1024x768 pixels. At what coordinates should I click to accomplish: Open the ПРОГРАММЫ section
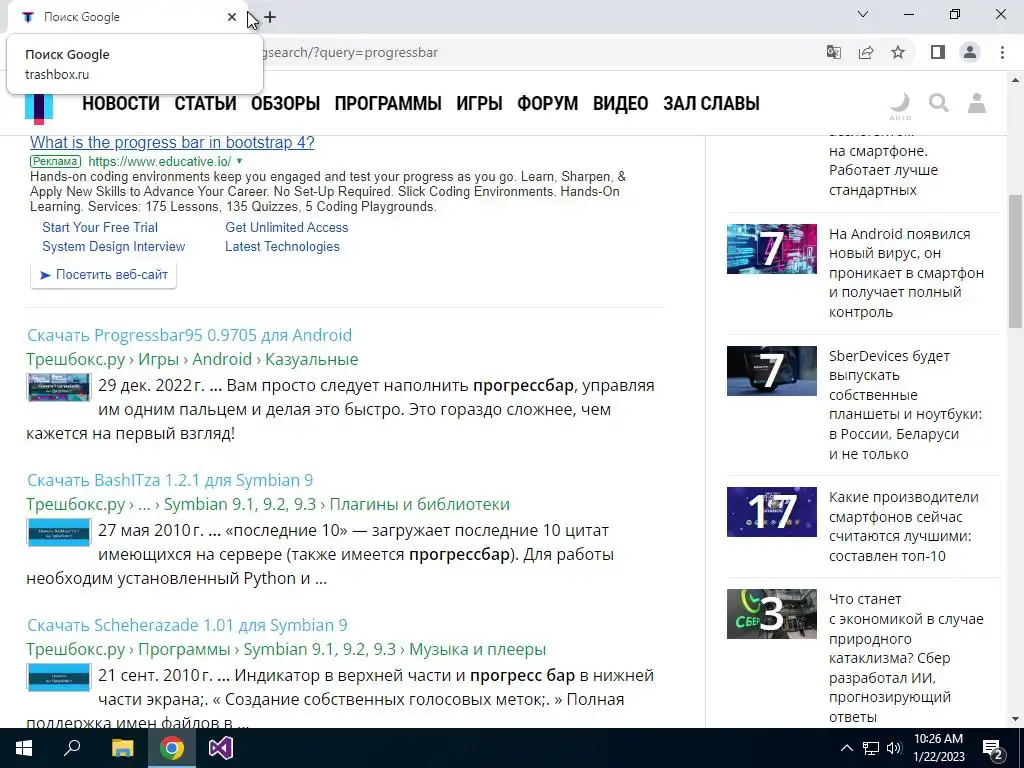click(388, 103)
